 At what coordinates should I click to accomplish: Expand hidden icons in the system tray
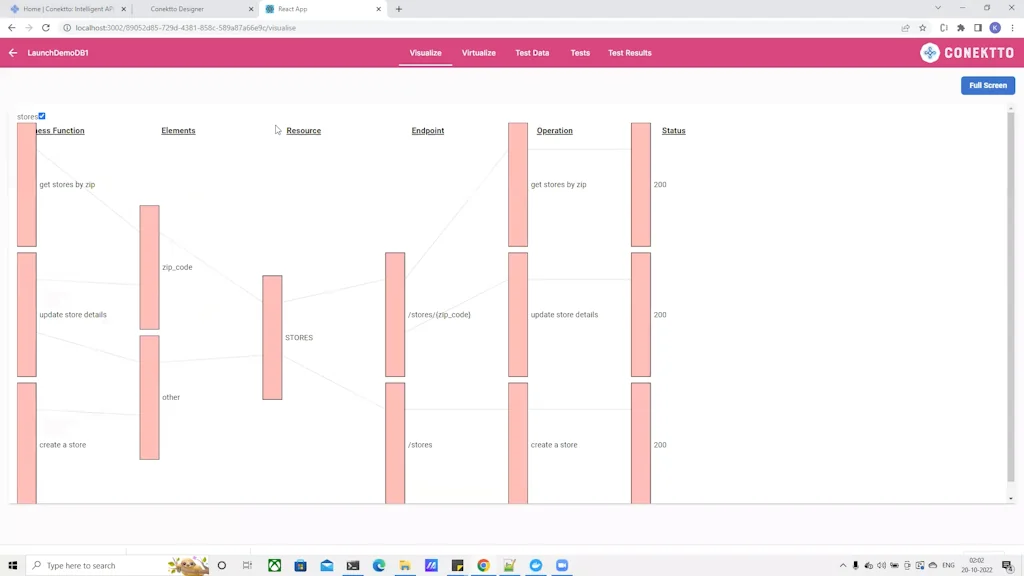(843, 565)
